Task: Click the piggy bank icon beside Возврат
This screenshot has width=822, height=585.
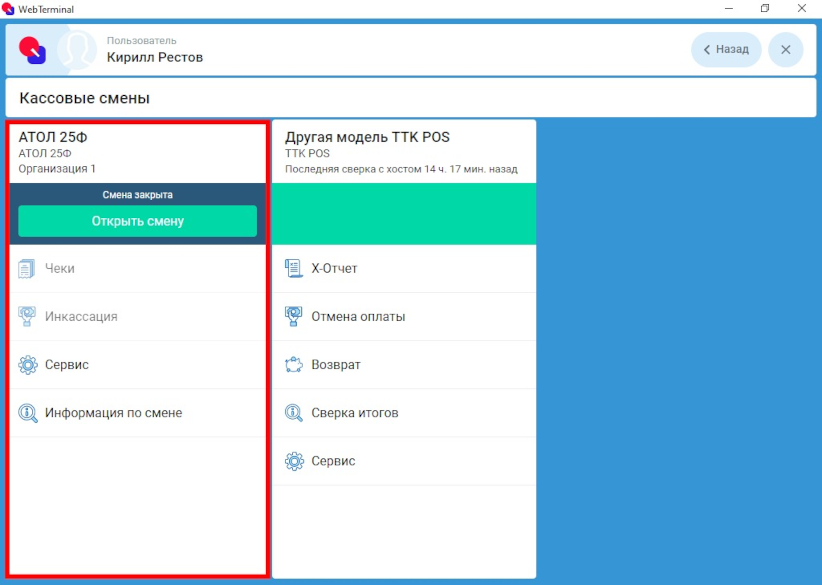Action: click(294, 365)
